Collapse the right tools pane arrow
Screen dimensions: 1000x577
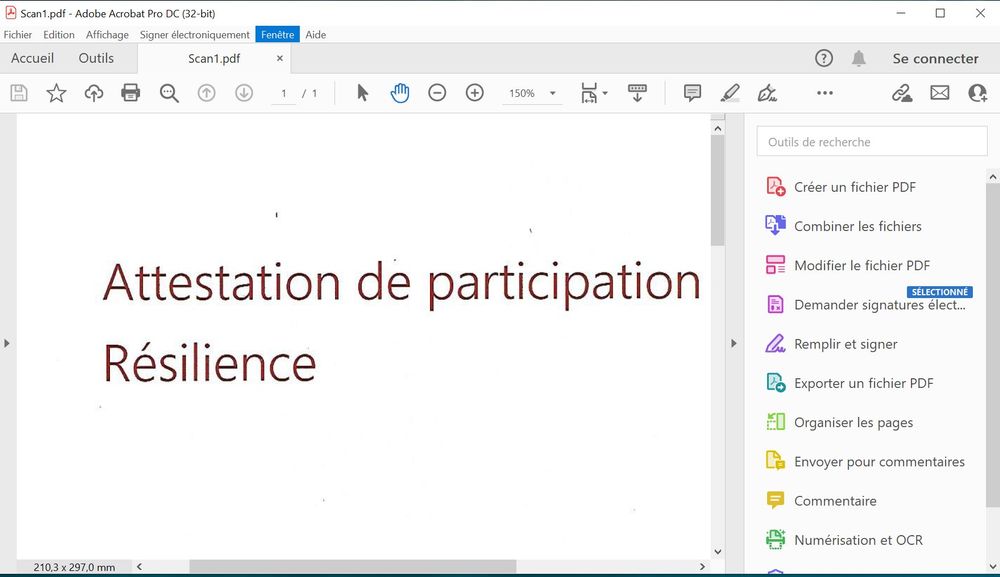coord(733,343)
